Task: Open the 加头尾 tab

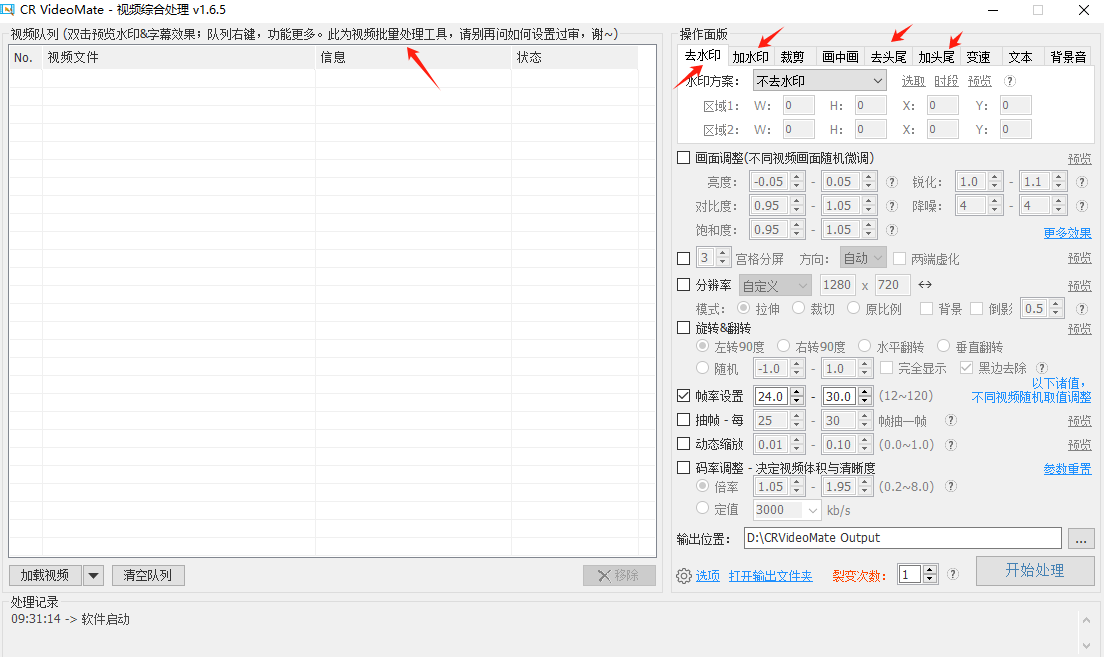Action: point(936,57)
